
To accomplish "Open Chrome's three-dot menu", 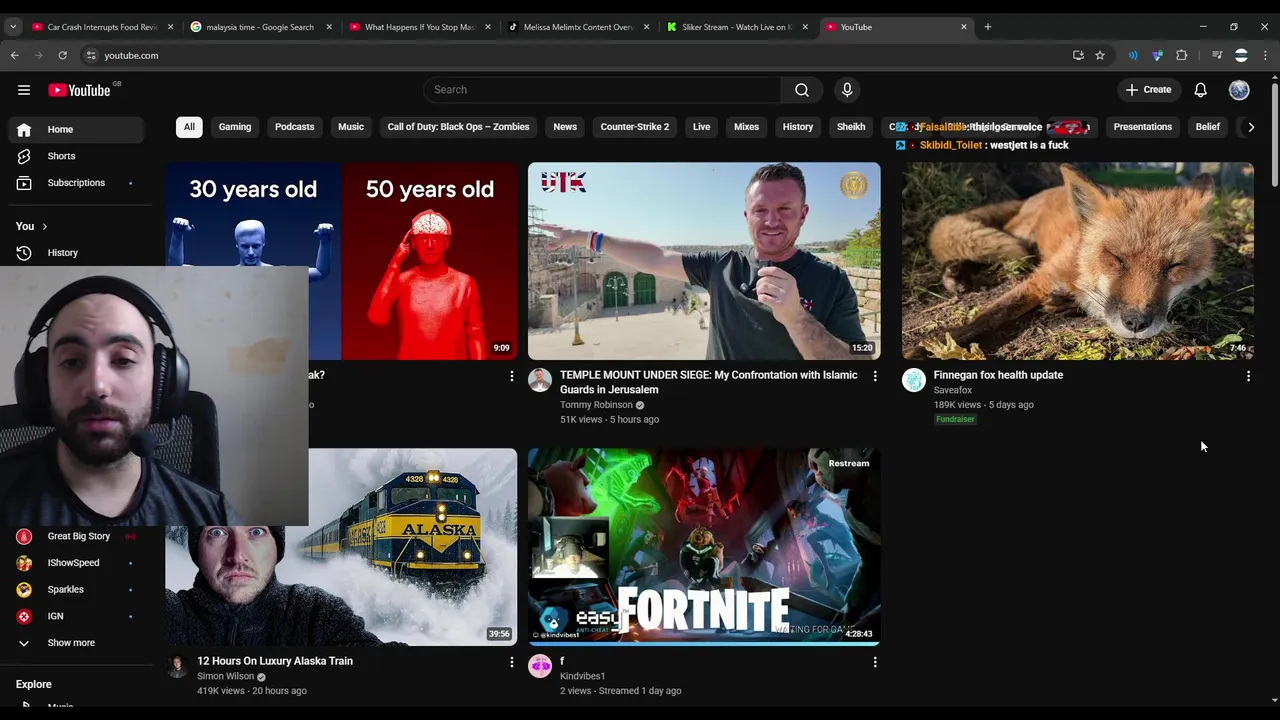I will click(1265, 55).
